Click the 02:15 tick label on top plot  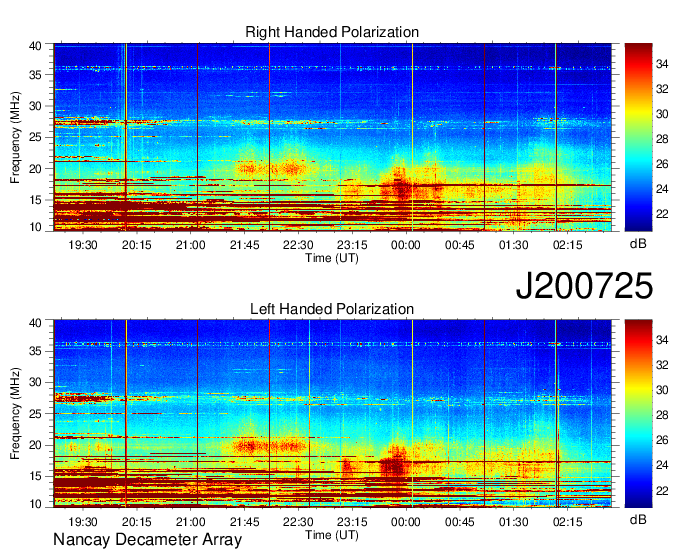(567, 245)
